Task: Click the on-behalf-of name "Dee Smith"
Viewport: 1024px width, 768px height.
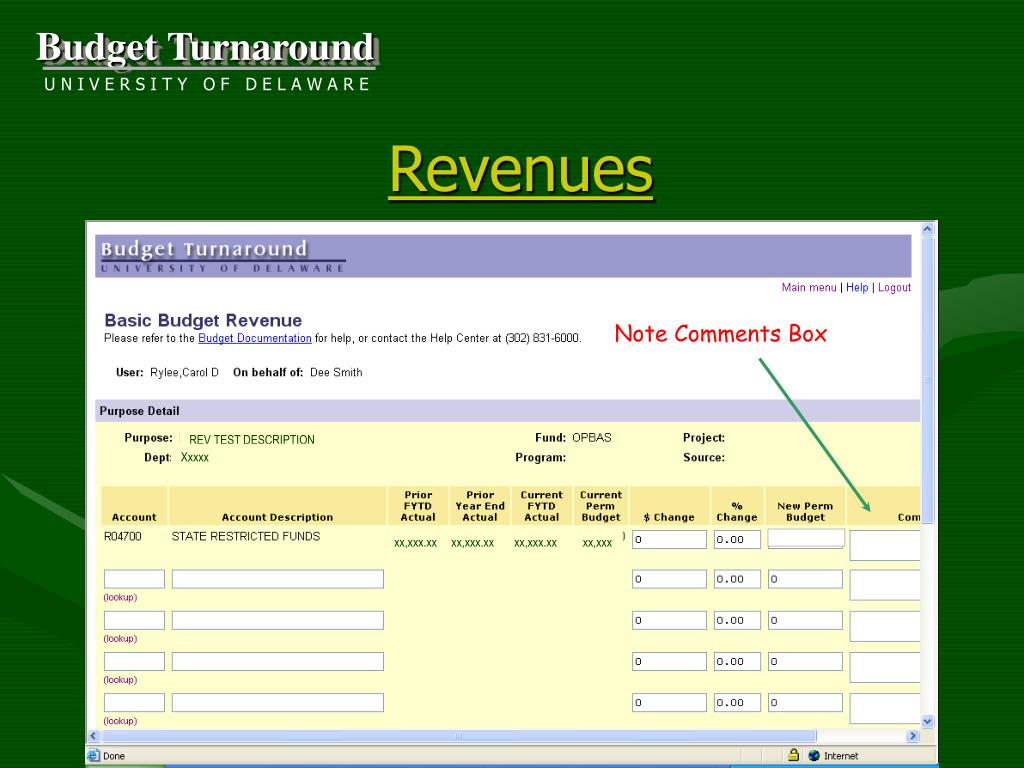Action: (336, 372)
